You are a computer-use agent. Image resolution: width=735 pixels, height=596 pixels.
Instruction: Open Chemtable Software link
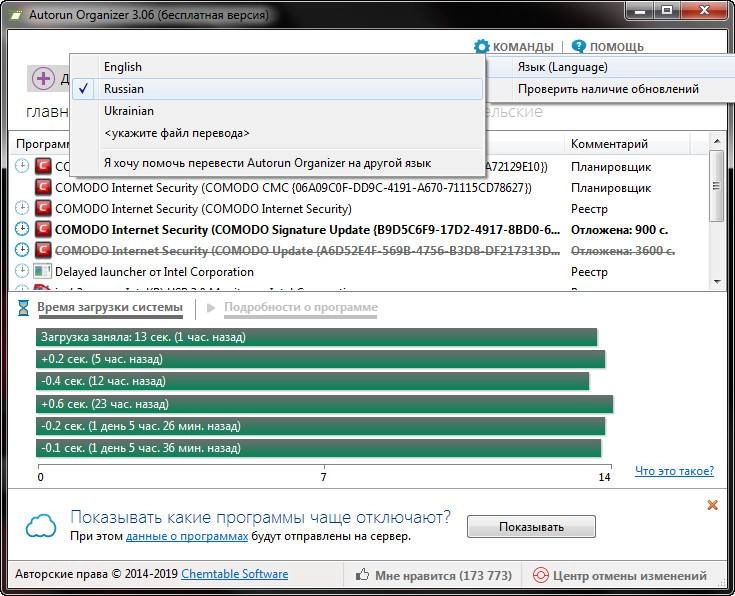[234, 574]
